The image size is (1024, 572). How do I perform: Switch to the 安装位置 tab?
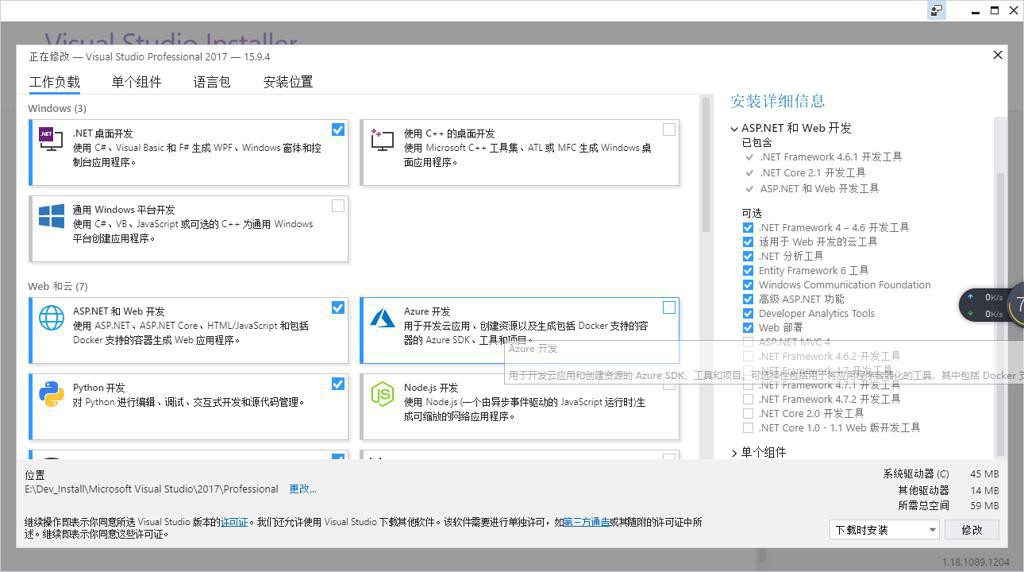[x=288, y=82]
